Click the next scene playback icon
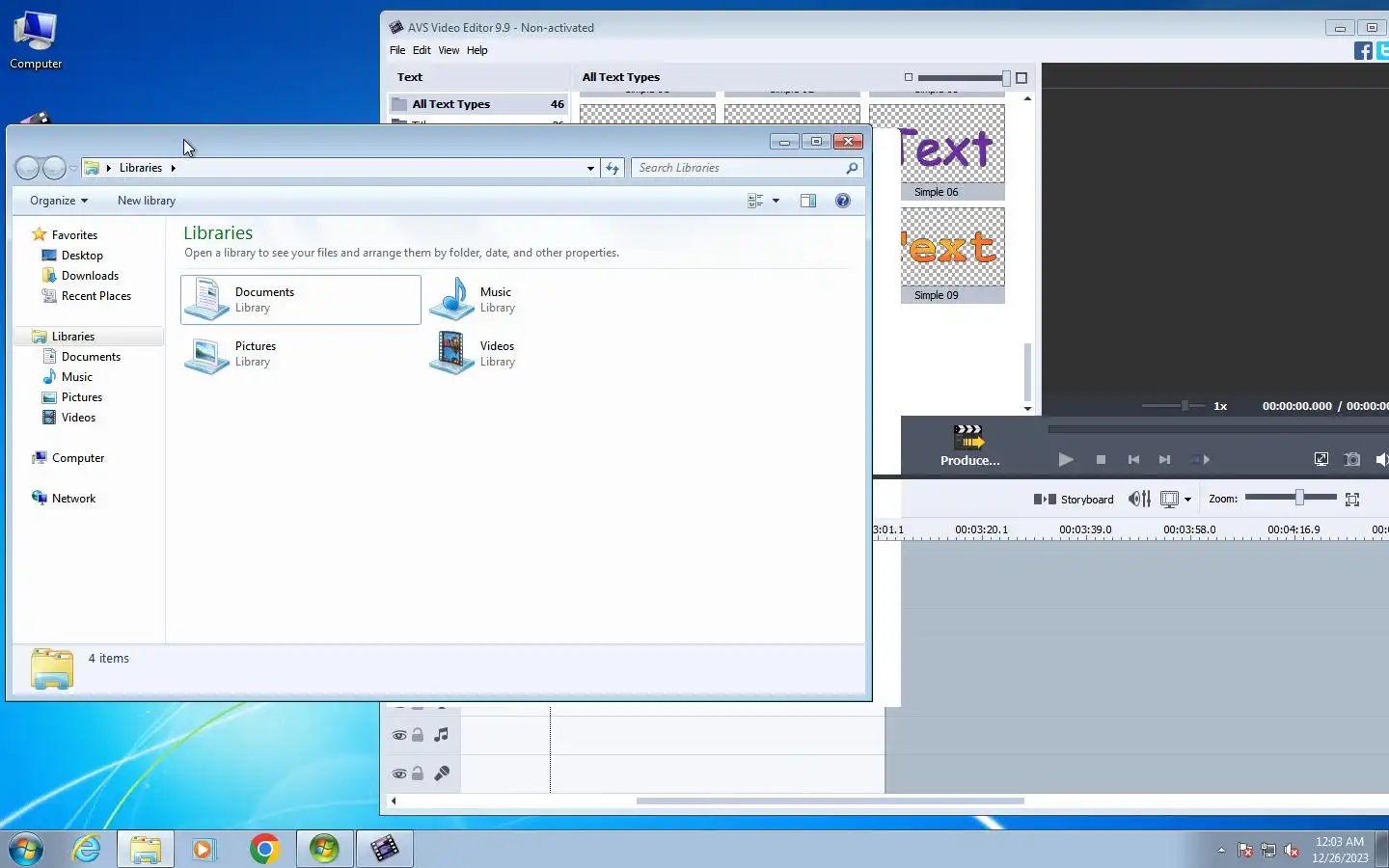 tap(1200, 460)
